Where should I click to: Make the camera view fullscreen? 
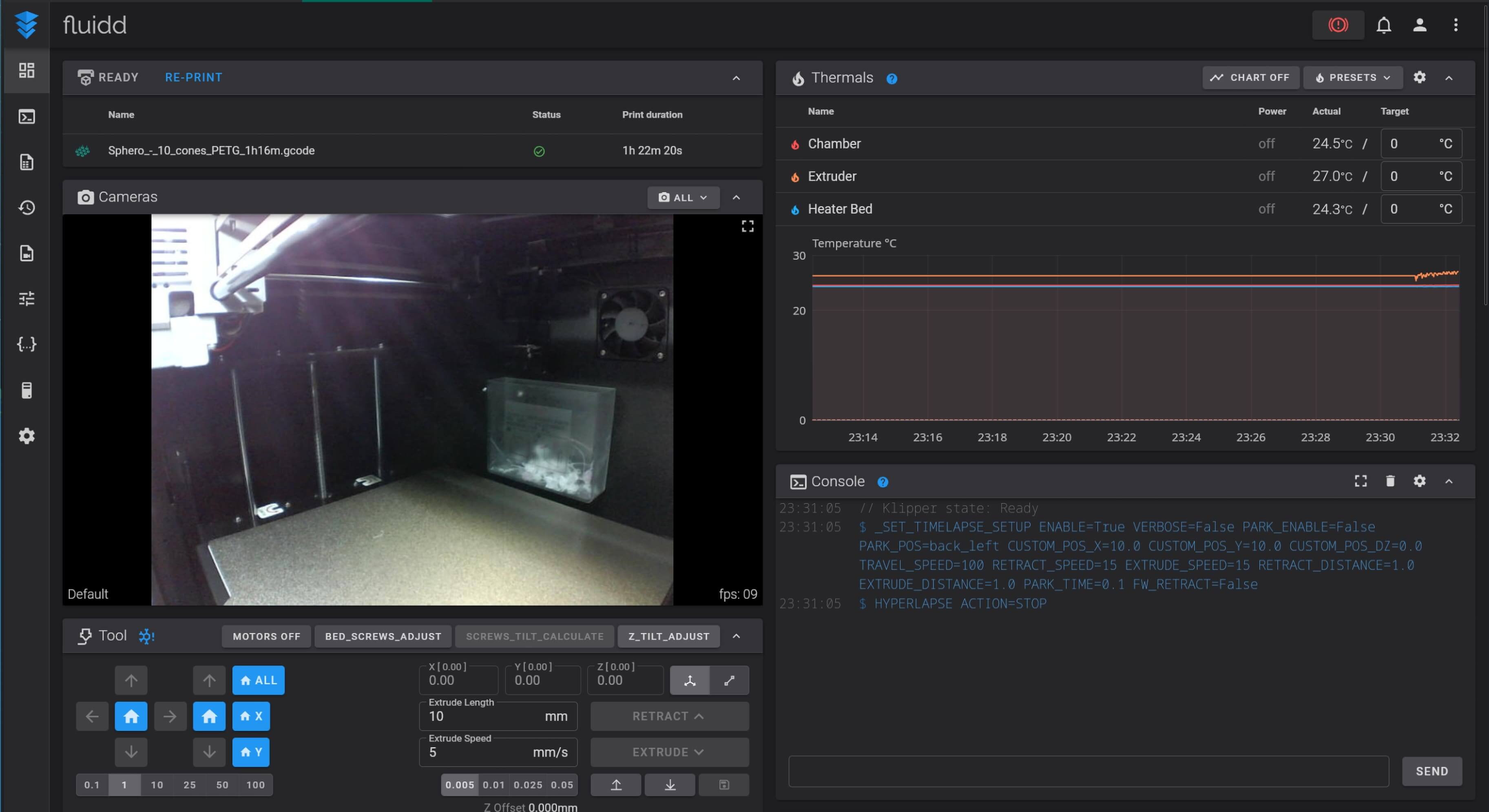tap(748, 227)
